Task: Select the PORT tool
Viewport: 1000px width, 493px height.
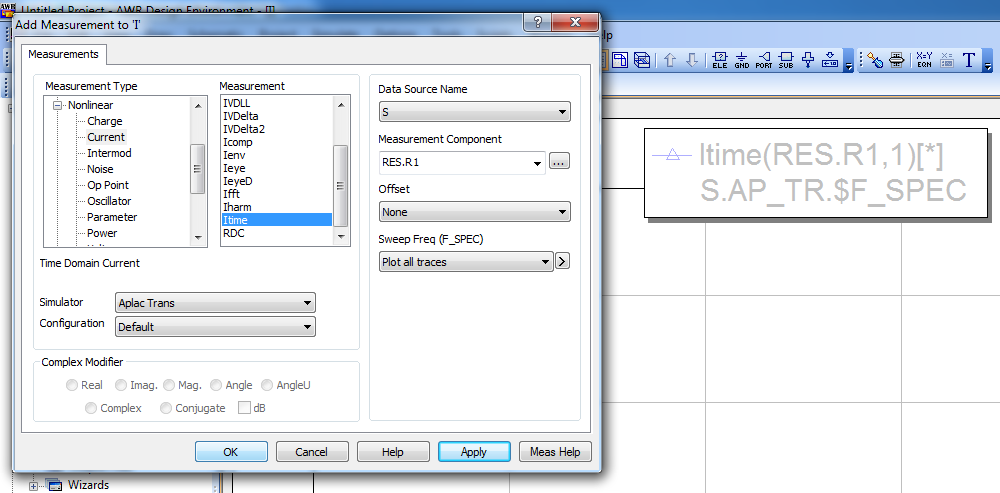Action: tap(764, 60)
